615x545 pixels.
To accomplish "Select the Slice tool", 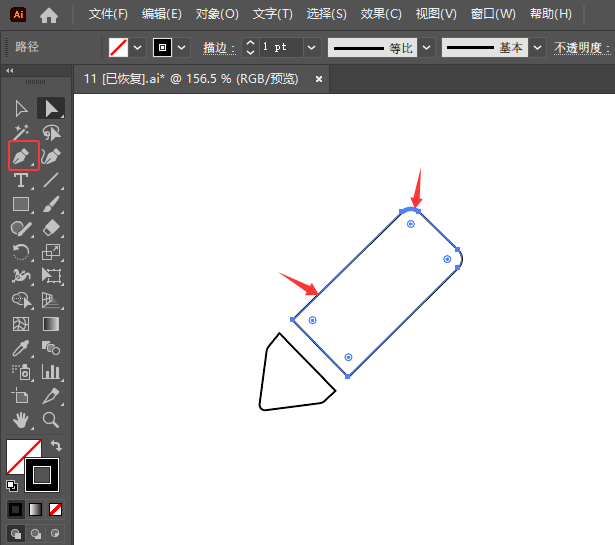I will tap(51, 396).
